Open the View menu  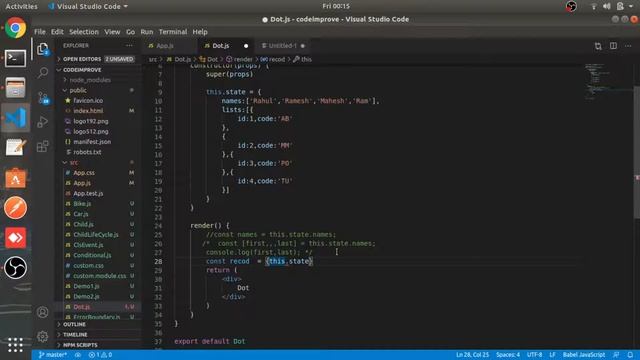pyautogui.click(x=112, y=32)
